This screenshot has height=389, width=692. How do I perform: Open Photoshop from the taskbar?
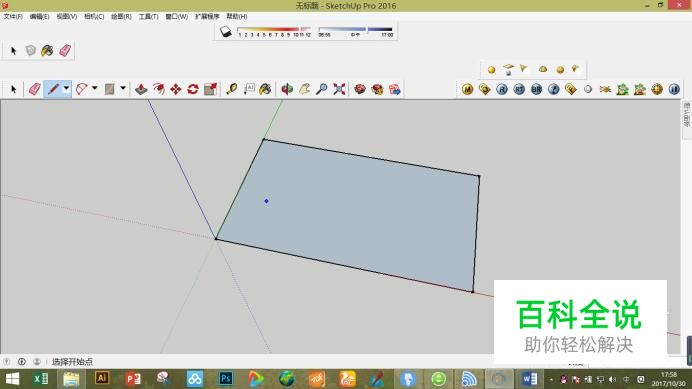[226, 379]
